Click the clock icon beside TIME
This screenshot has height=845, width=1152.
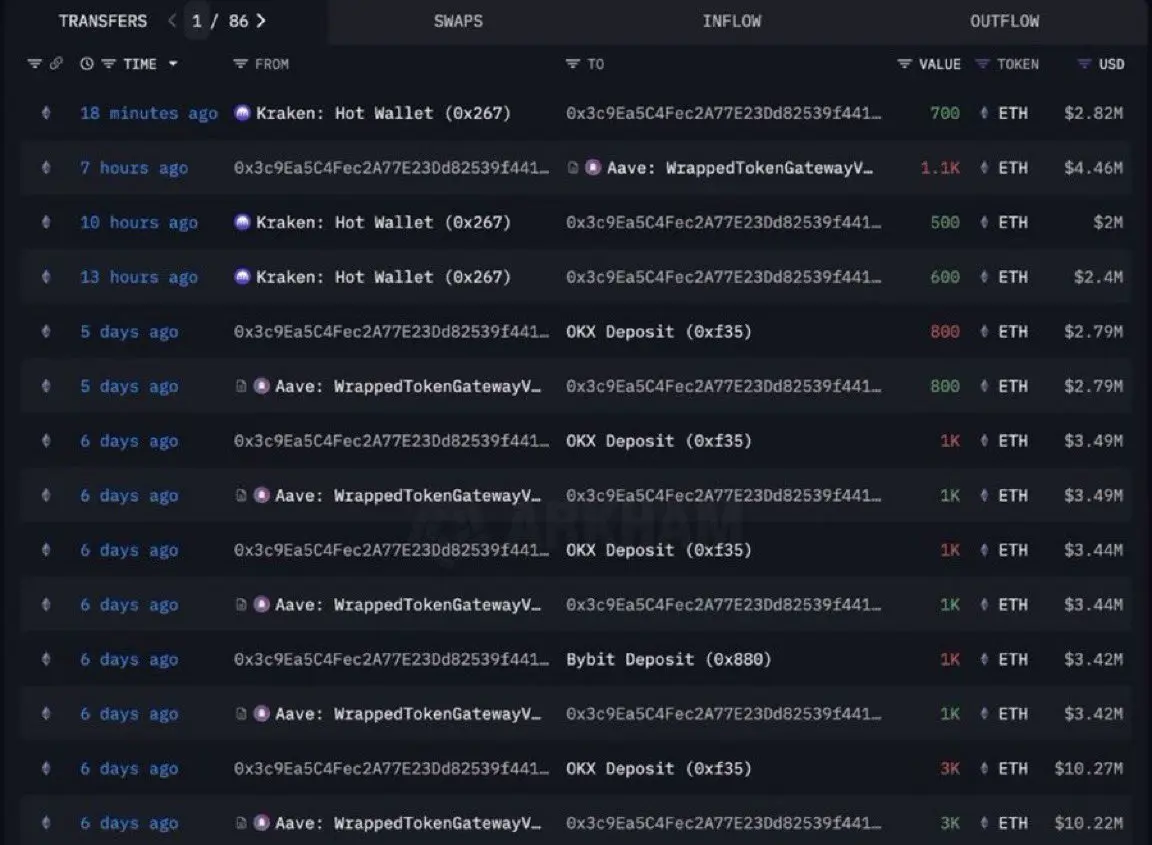point(87,64)
